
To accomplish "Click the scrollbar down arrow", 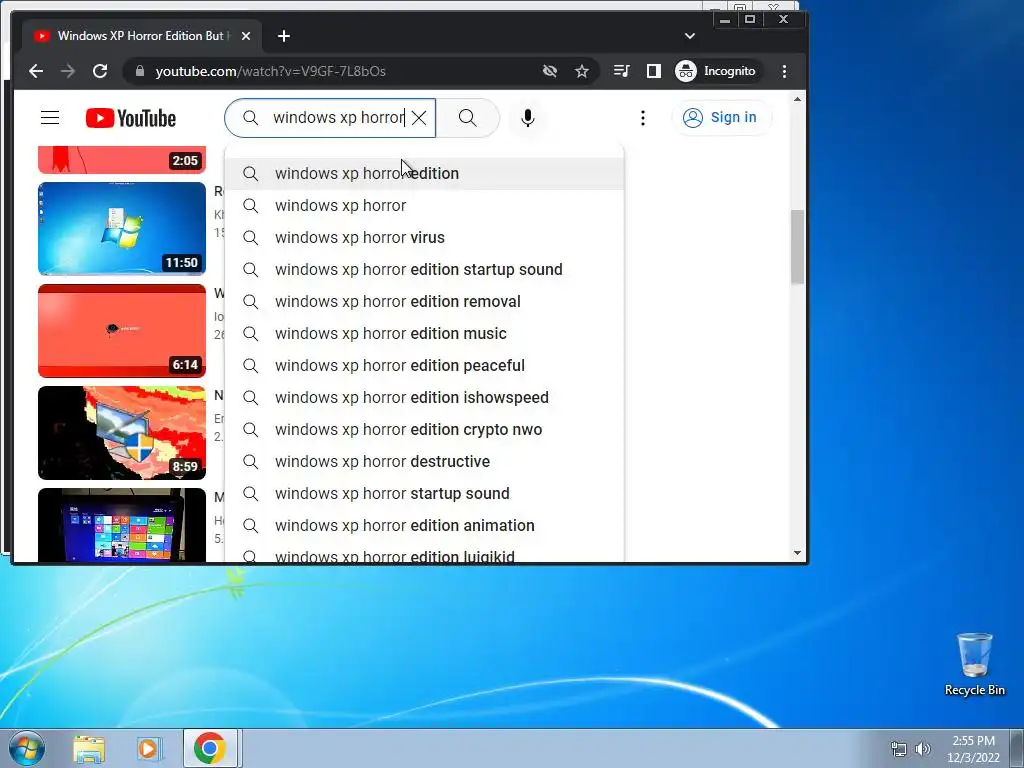I will pyautogui.click(x=797, y=553).
